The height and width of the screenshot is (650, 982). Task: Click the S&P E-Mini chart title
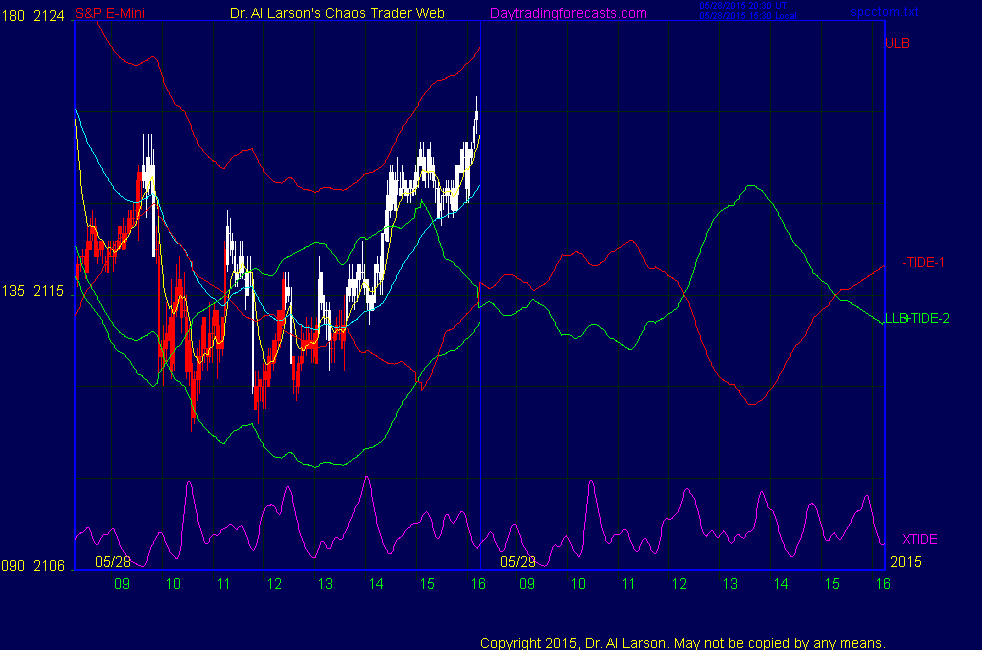[x=110, y=13]
